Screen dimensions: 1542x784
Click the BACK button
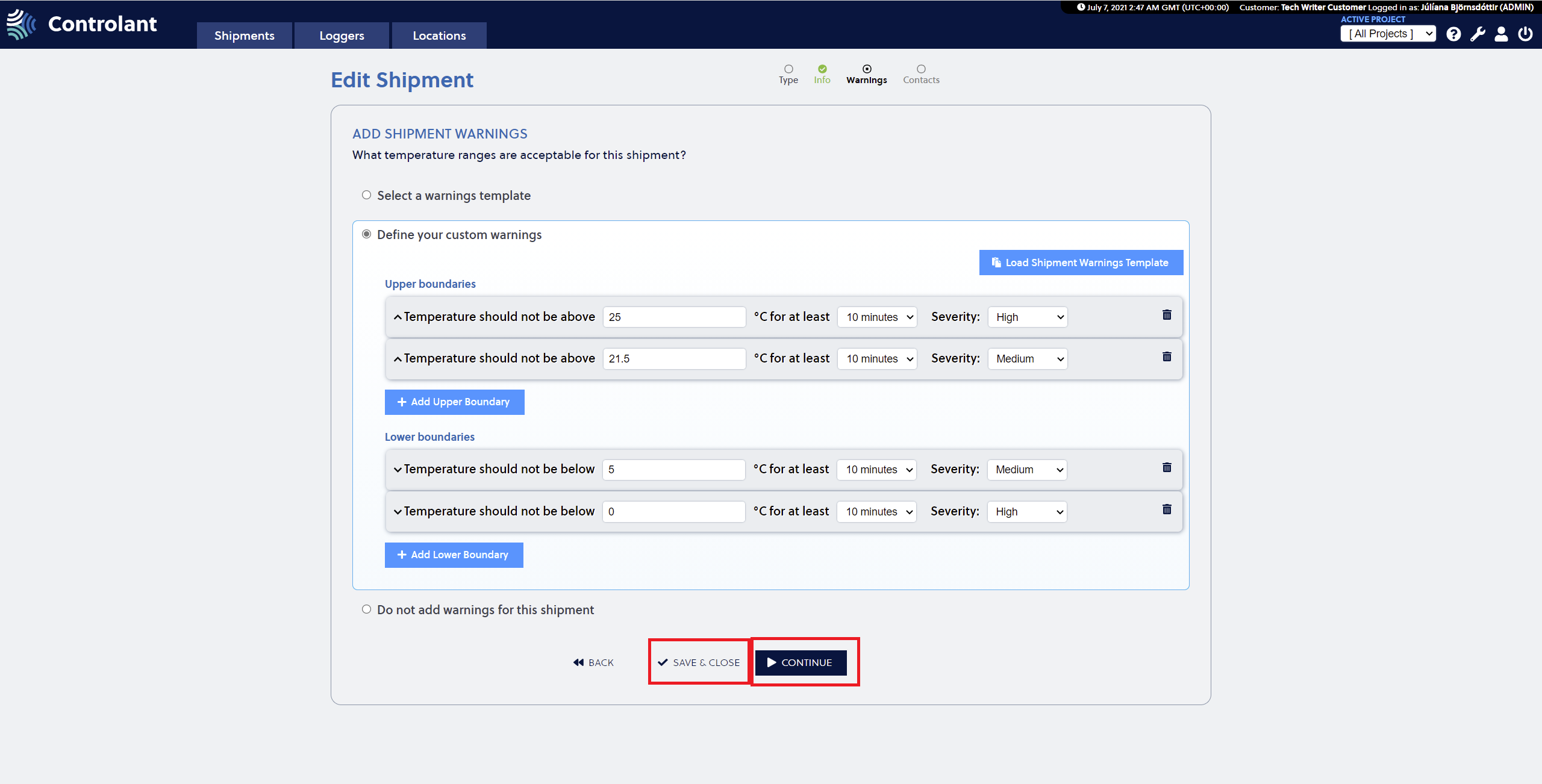pos(594,663)
